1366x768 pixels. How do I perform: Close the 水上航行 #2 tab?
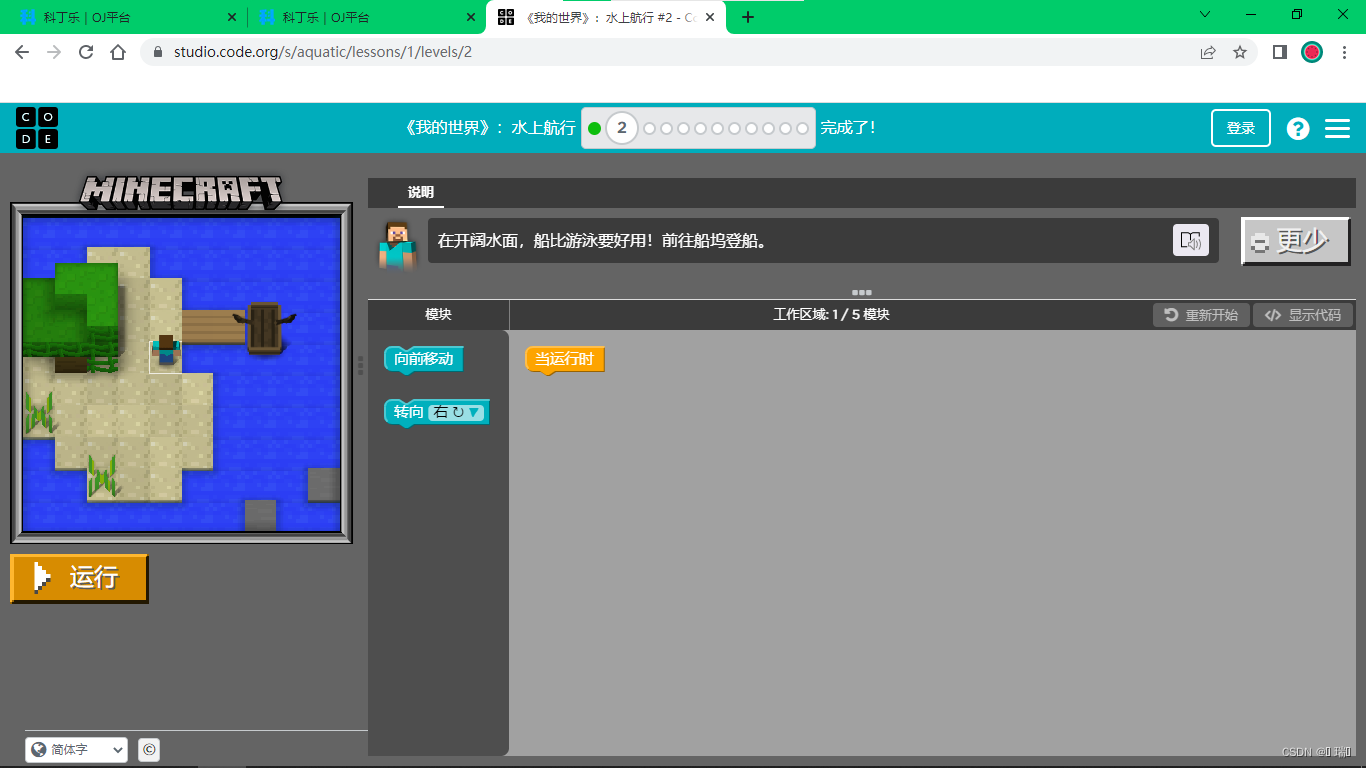coord(709,17)
